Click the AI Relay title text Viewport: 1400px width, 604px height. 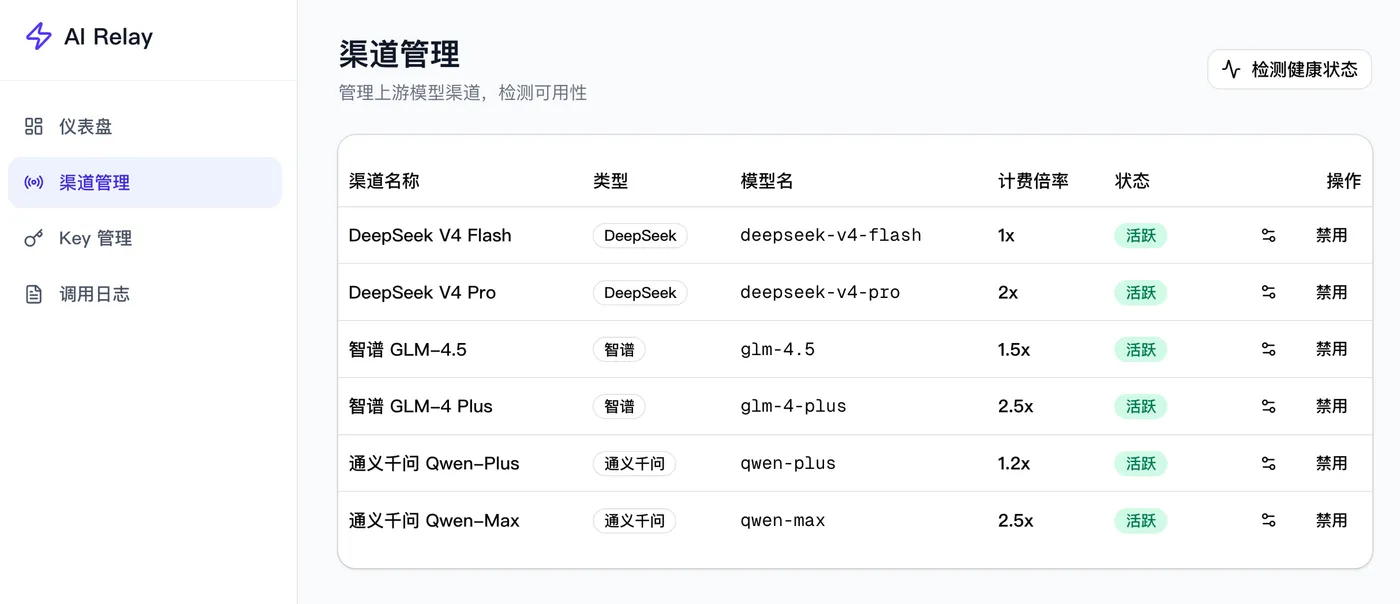pos(108,37)
